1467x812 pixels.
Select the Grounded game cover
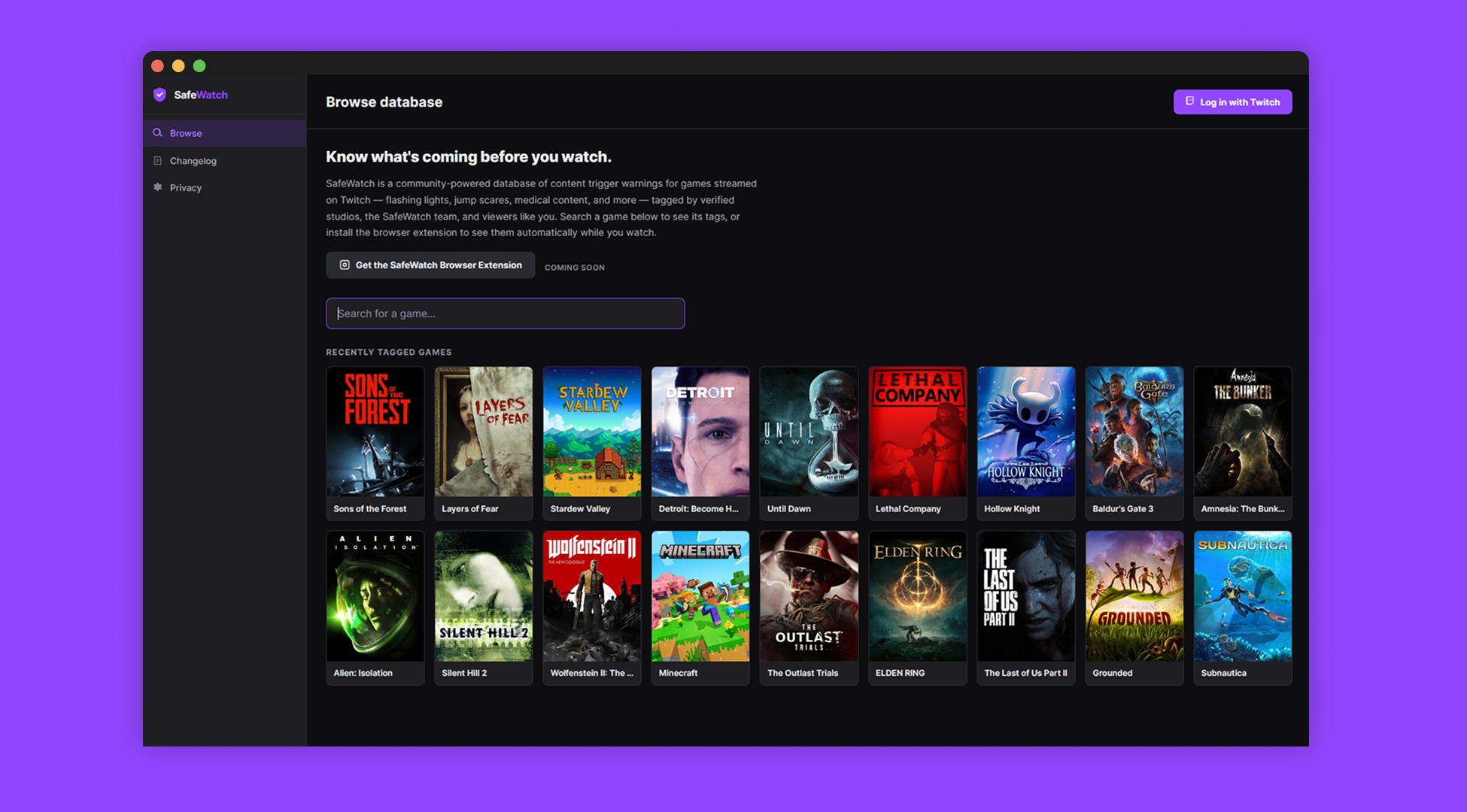(1134, 596)
